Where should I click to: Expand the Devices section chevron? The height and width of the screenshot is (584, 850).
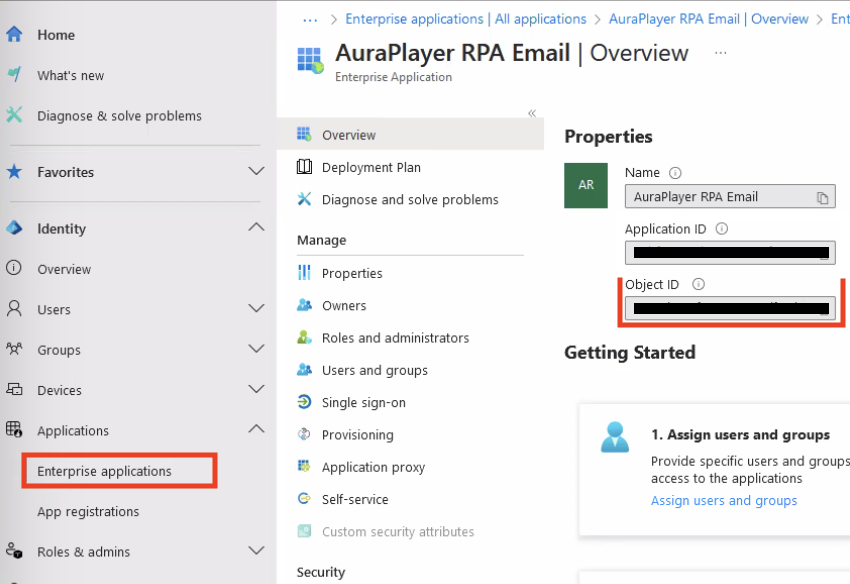click(256, 389)
